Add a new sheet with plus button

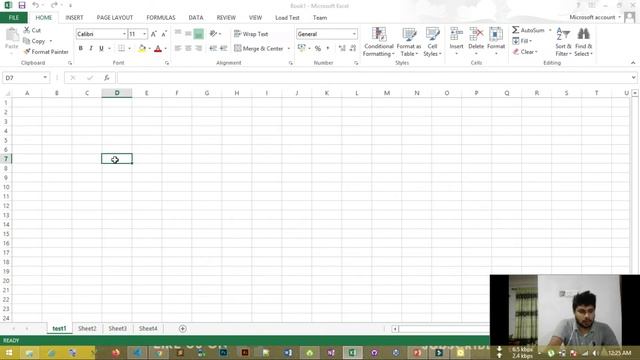point(182,329)
